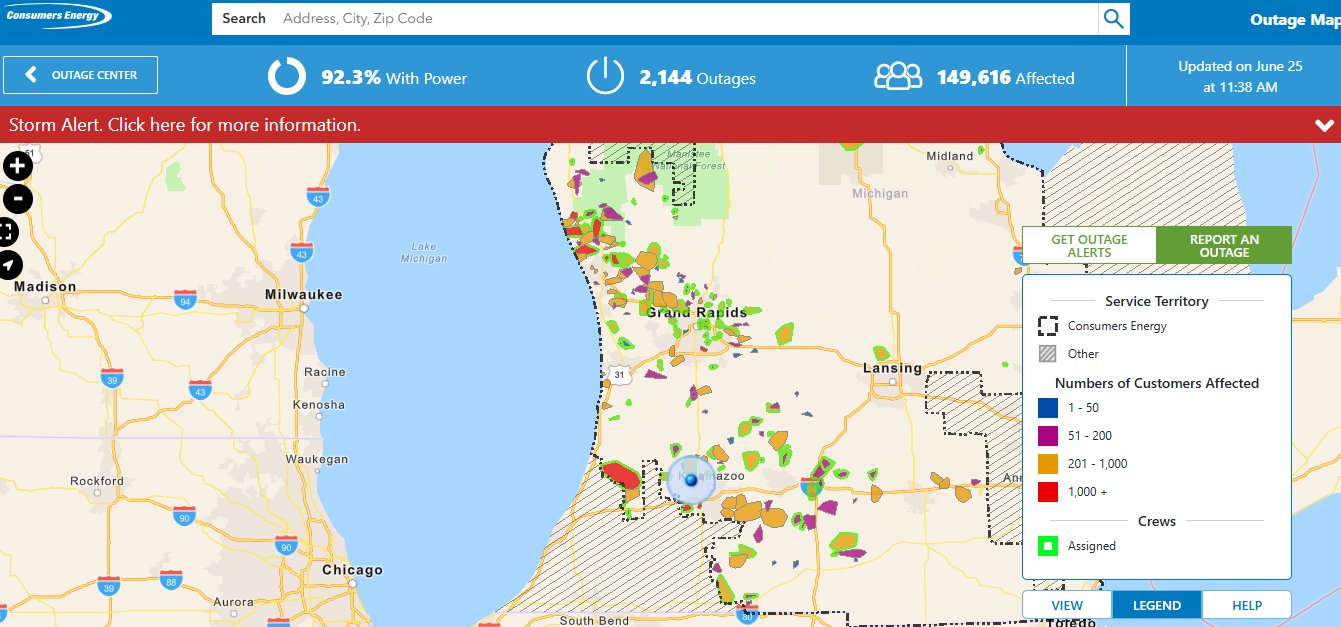Screen dimensions: 1341x627
Task: Click the US 31 highway shield
Action: click(619, 375)
